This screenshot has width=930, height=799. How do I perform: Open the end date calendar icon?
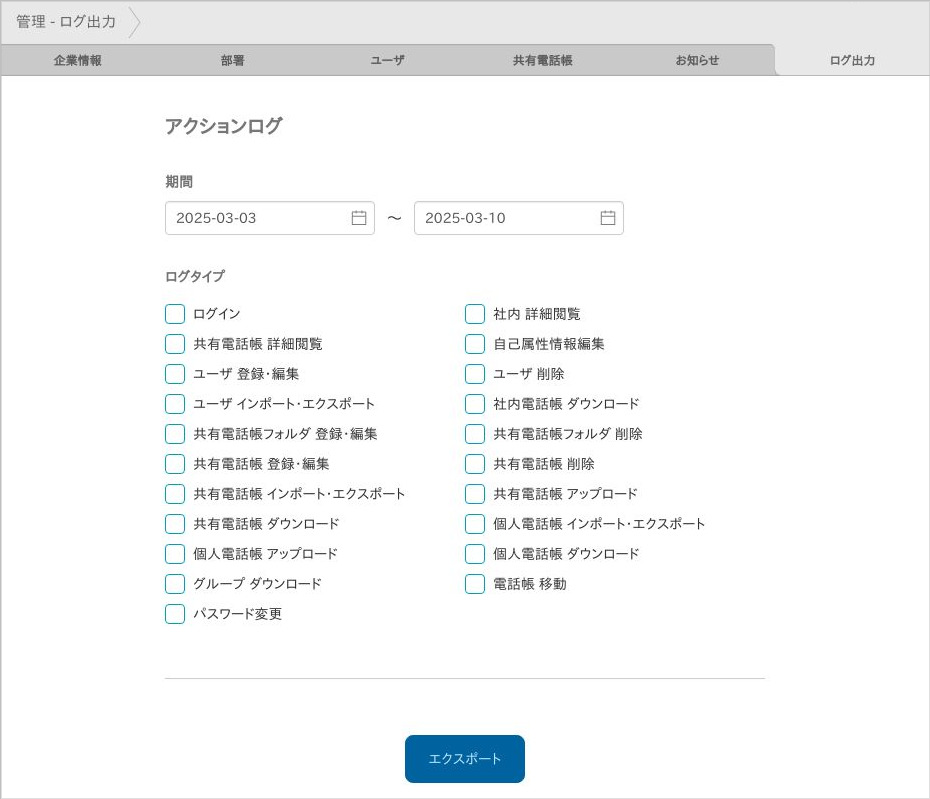coord(608,218)
